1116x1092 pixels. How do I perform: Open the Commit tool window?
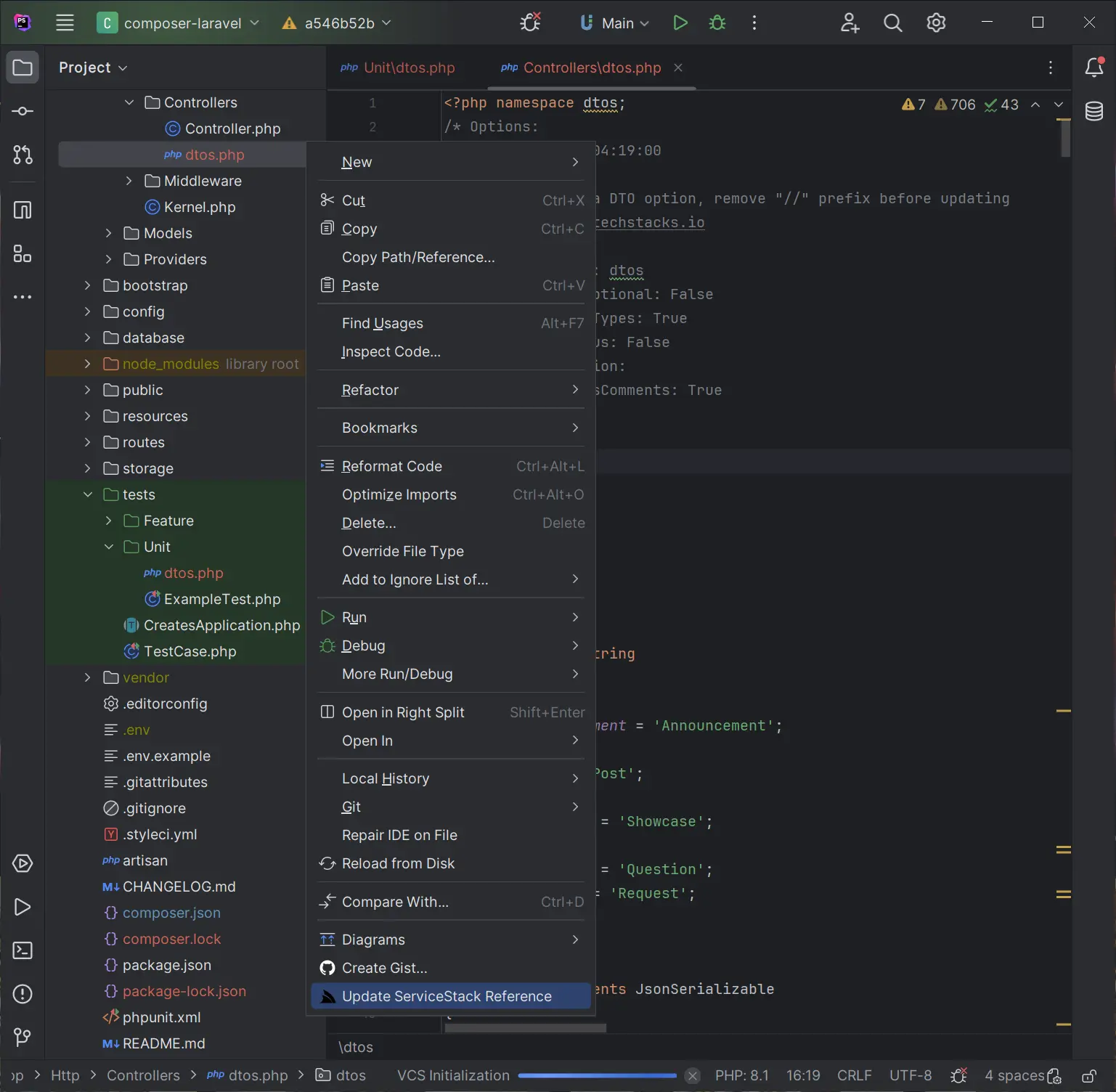(x=23, y=111)
